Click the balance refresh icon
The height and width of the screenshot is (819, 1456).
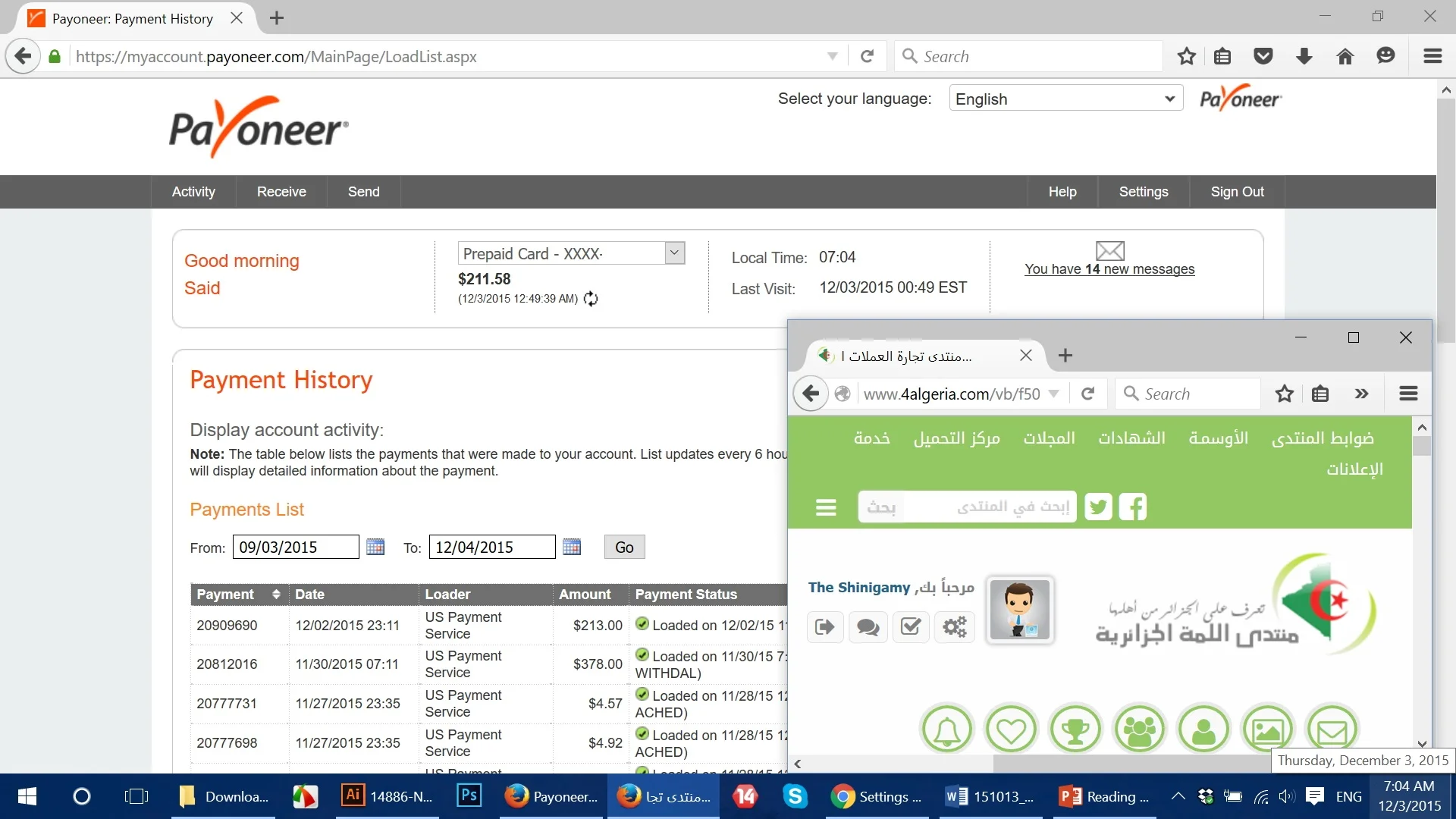click(591, 299)
